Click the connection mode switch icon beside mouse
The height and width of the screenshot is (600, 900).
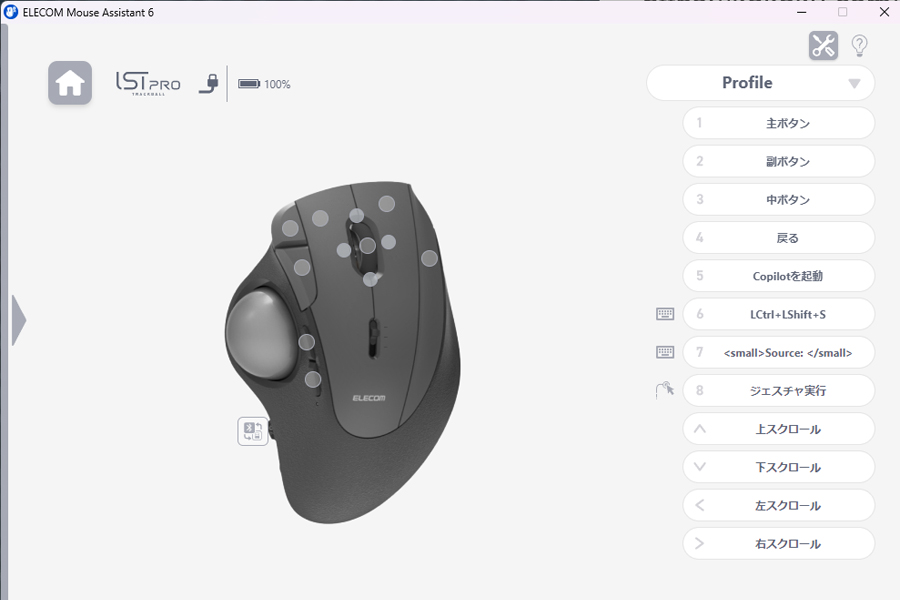(253, 431)
